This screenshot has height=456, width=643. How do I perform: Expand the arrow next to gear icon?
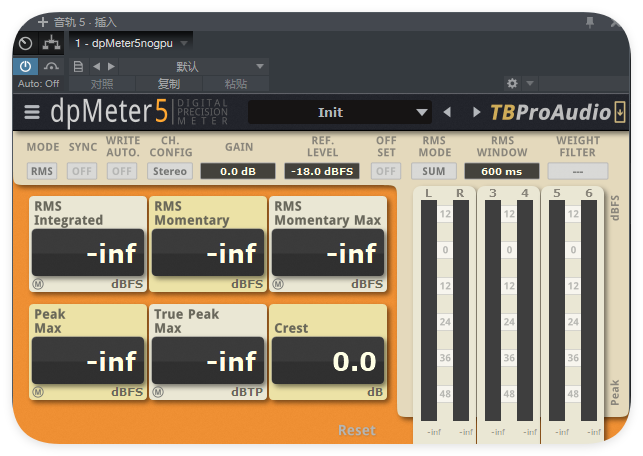[x=530, y=84]
